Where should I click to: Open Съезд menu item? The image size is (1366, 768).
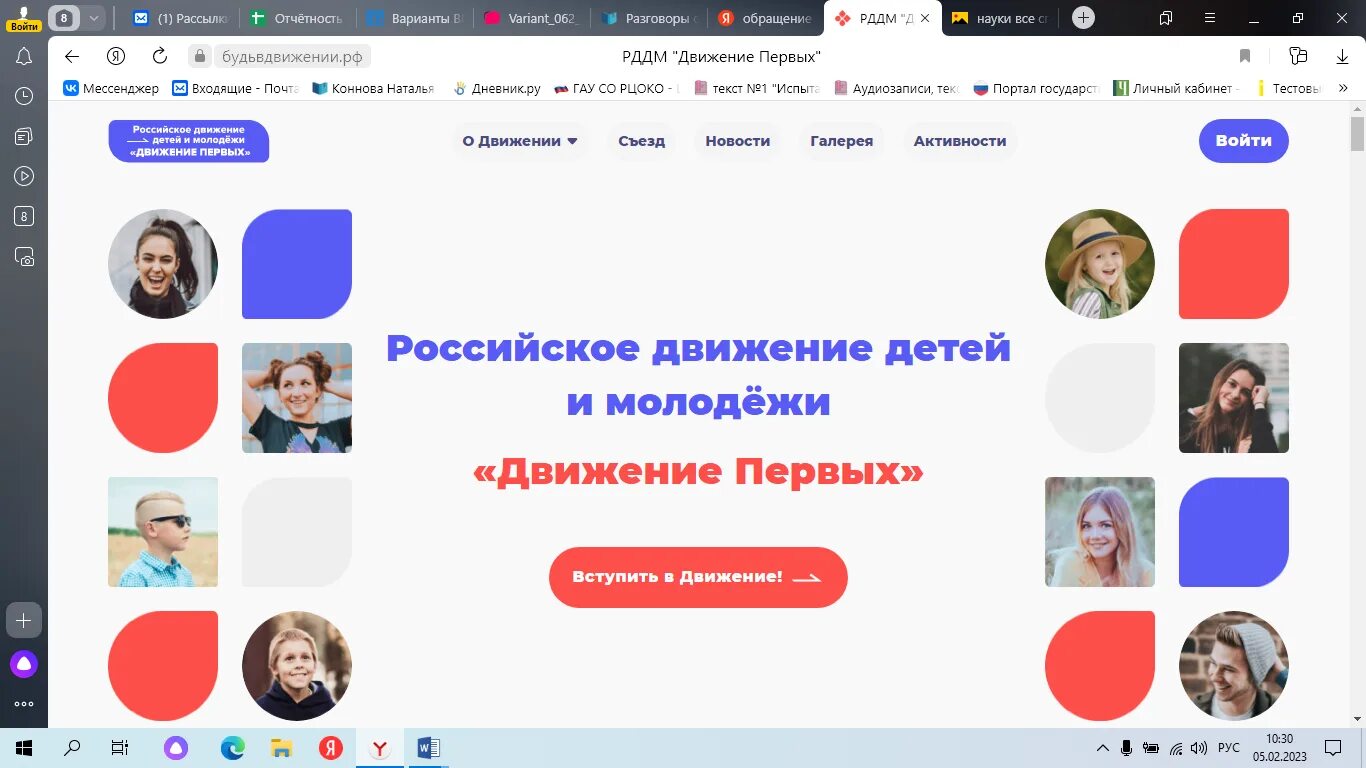(x=641, y=141)
